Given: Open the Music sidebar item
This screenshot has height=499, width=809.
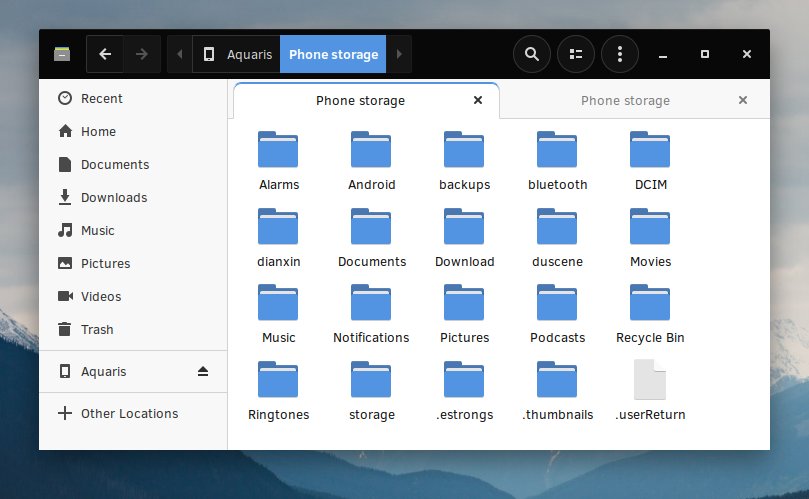Looking at the screenshot, I should pyautogui.click(x=97, y=230).
